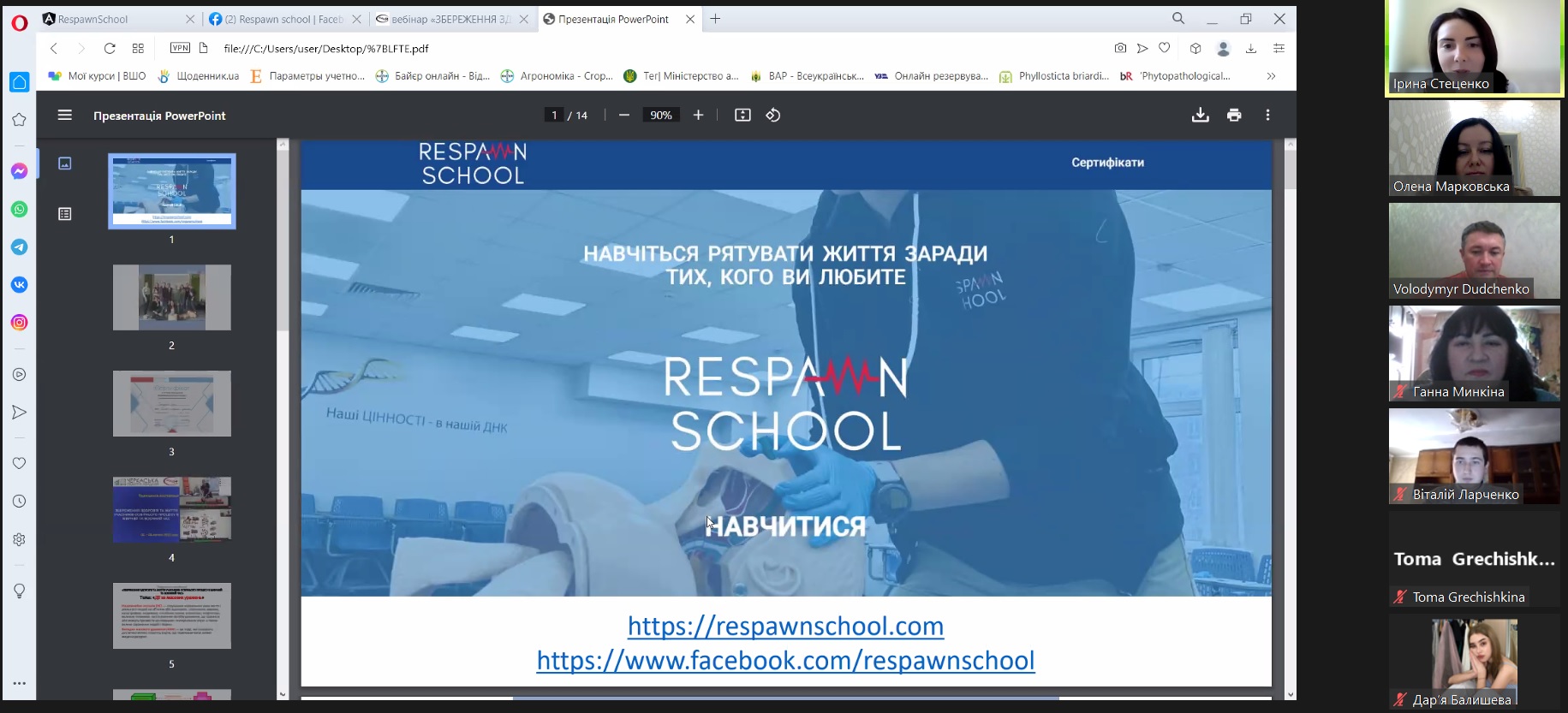Open the Байєр онлайн bookmark
The image size is (1568, 713).
(432, 76)
